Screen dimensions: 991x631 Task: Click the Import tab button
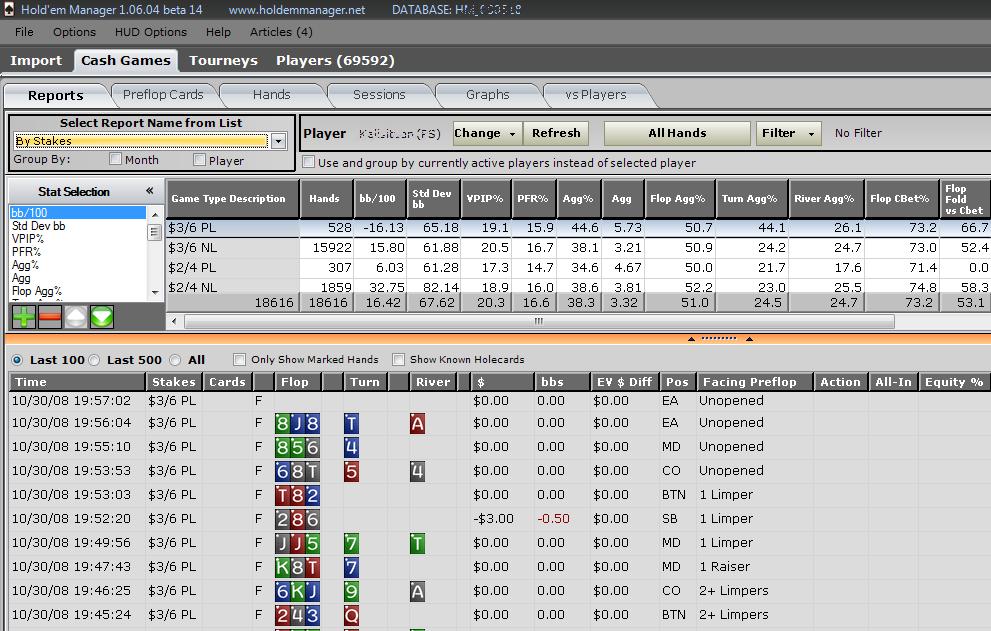[36, 61]
